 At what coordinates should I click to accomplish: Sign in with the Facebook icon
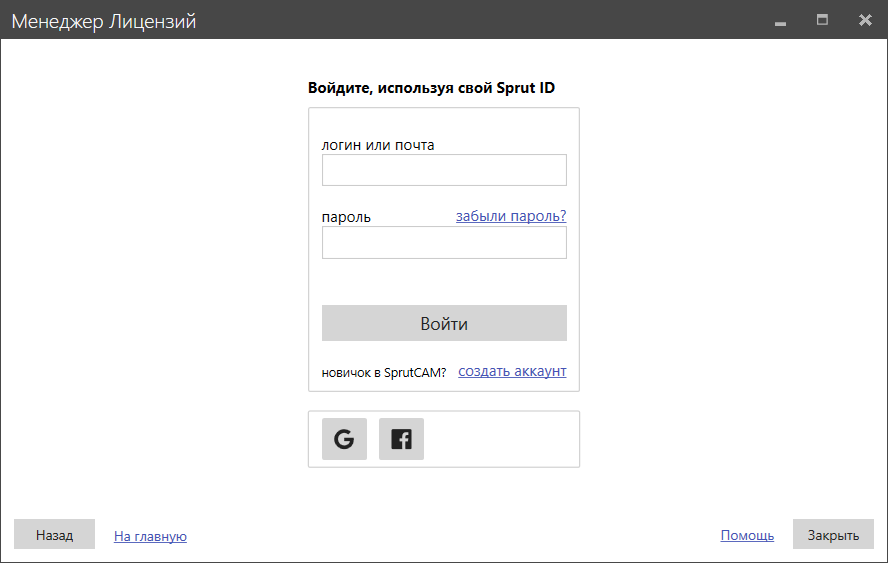[x=401, y=439]
